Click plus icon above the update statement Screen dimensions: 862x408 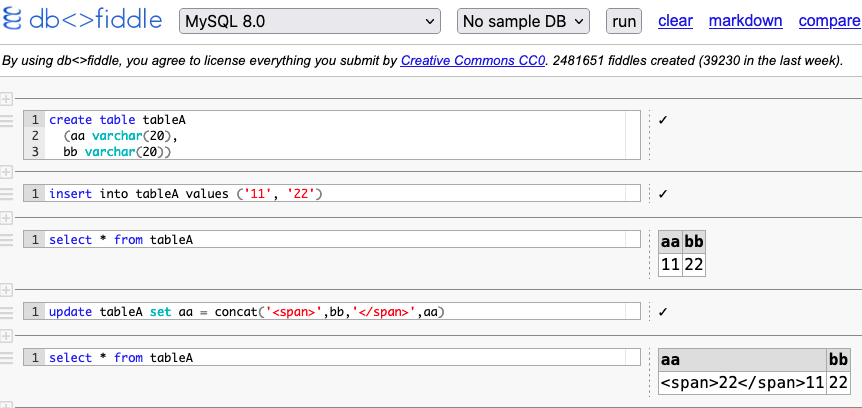(x=6, y=289)
